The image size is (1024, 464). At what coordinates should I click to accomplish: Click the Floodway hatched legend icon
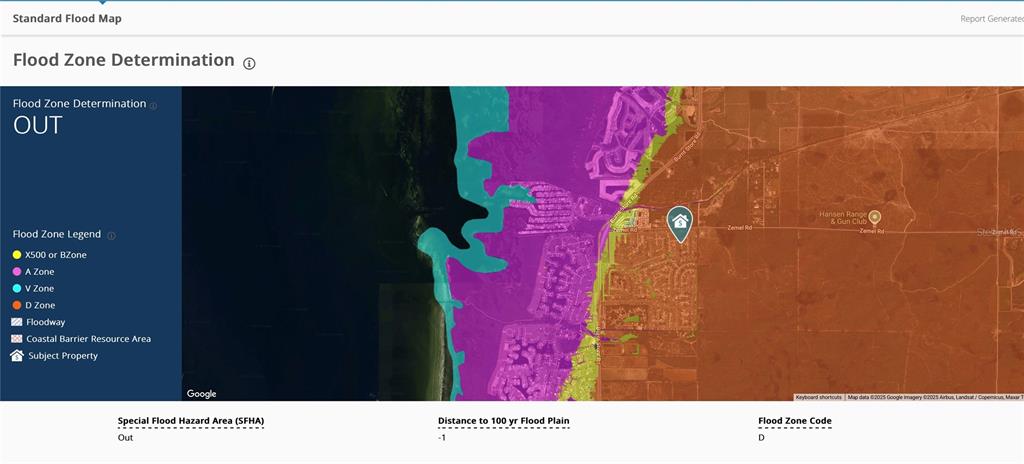16,322
